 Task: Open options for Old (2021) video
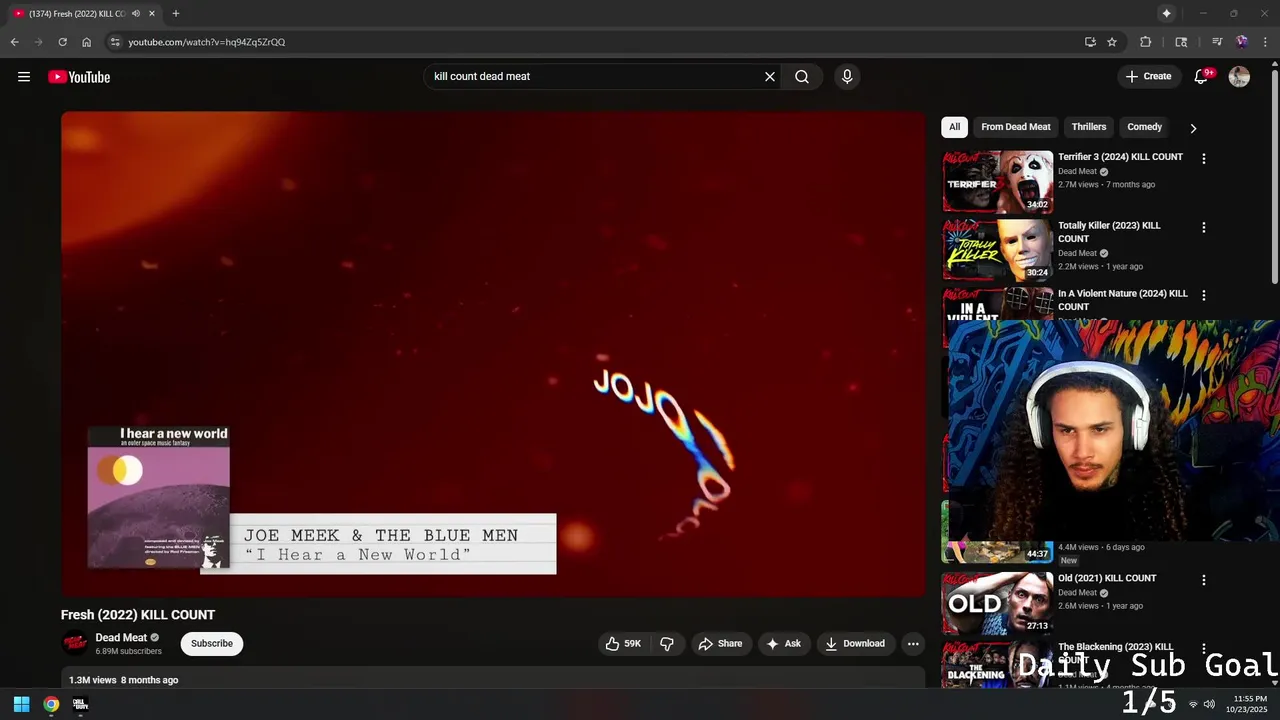[x=1204, y=580]
